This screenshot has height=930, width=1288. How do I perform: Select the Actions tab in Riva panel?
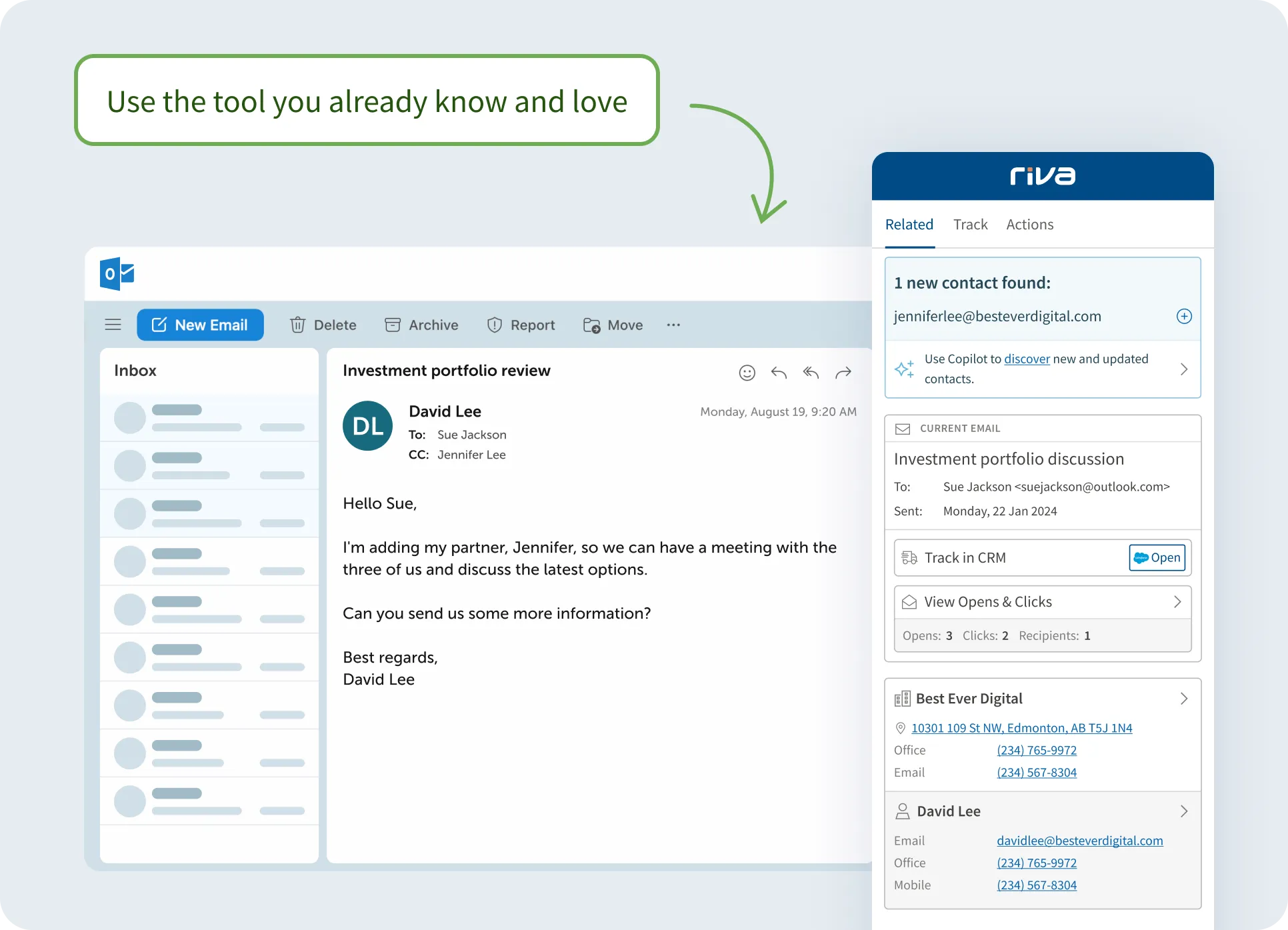(x=1029, y=224)
